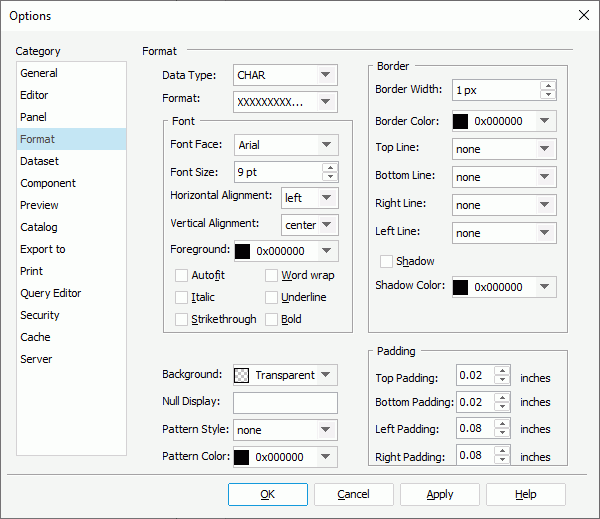This screenshot has height=519, width=600.
Task: Increase the Left Padding value
Action: point(502,424)
